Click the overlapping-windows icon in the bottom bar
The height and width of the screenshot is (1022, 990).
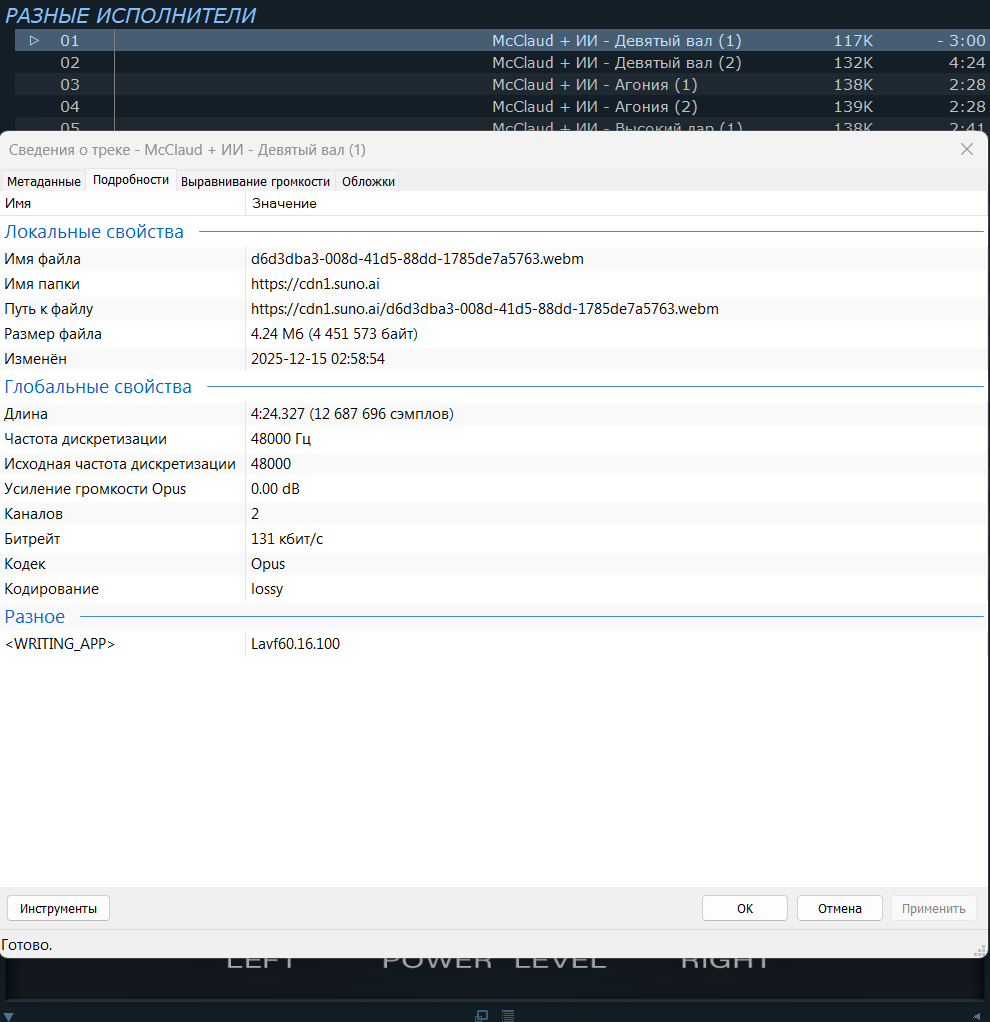pyautogui.click(x=482, y=1015)
